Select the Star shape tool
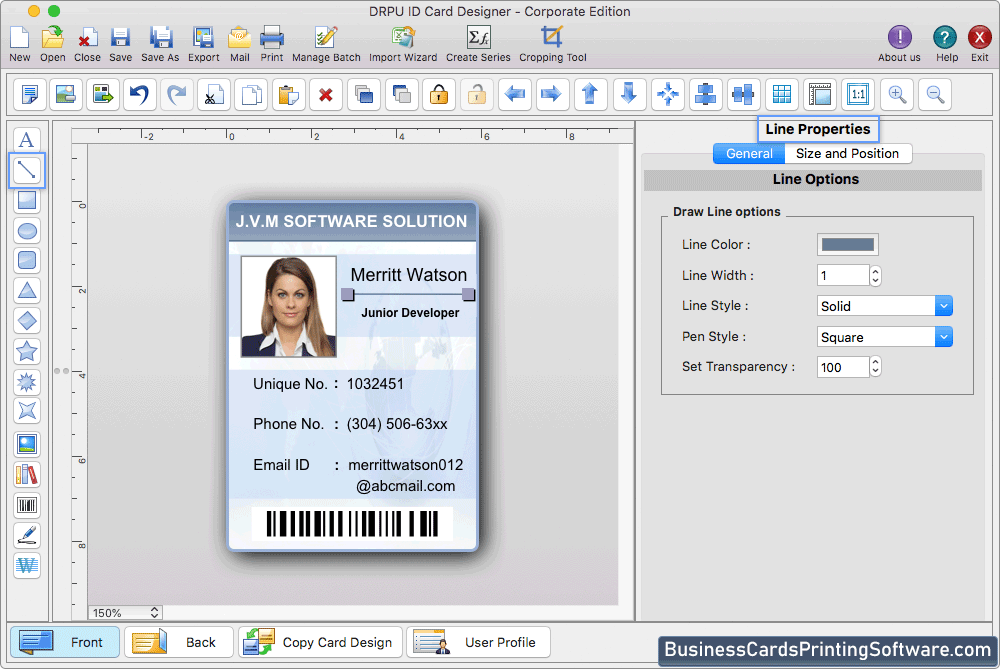Screen dimensions: 1000x669 coord(27,351)
